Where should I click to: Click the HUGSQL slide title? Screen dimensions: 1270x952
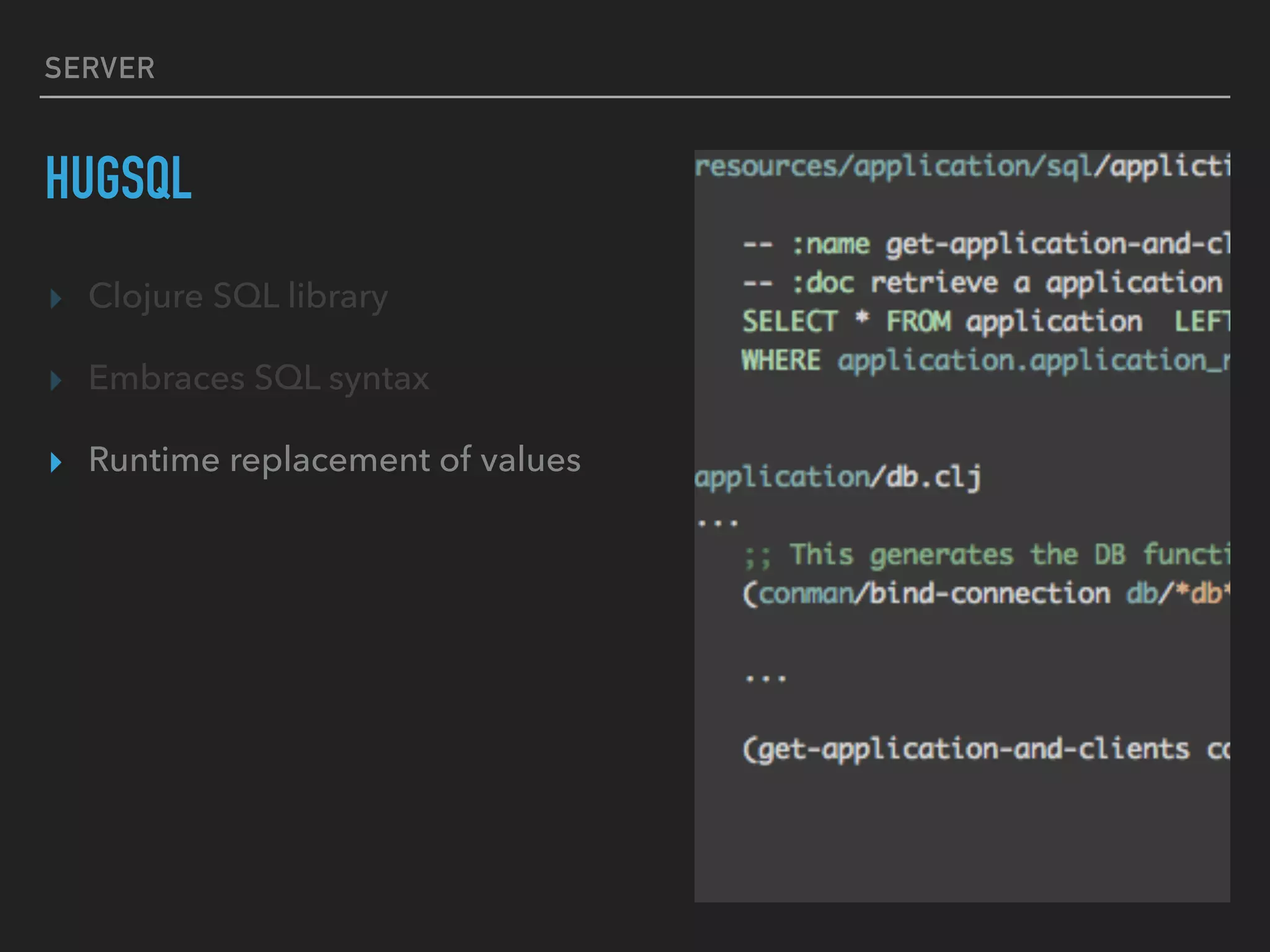(118, 178)
